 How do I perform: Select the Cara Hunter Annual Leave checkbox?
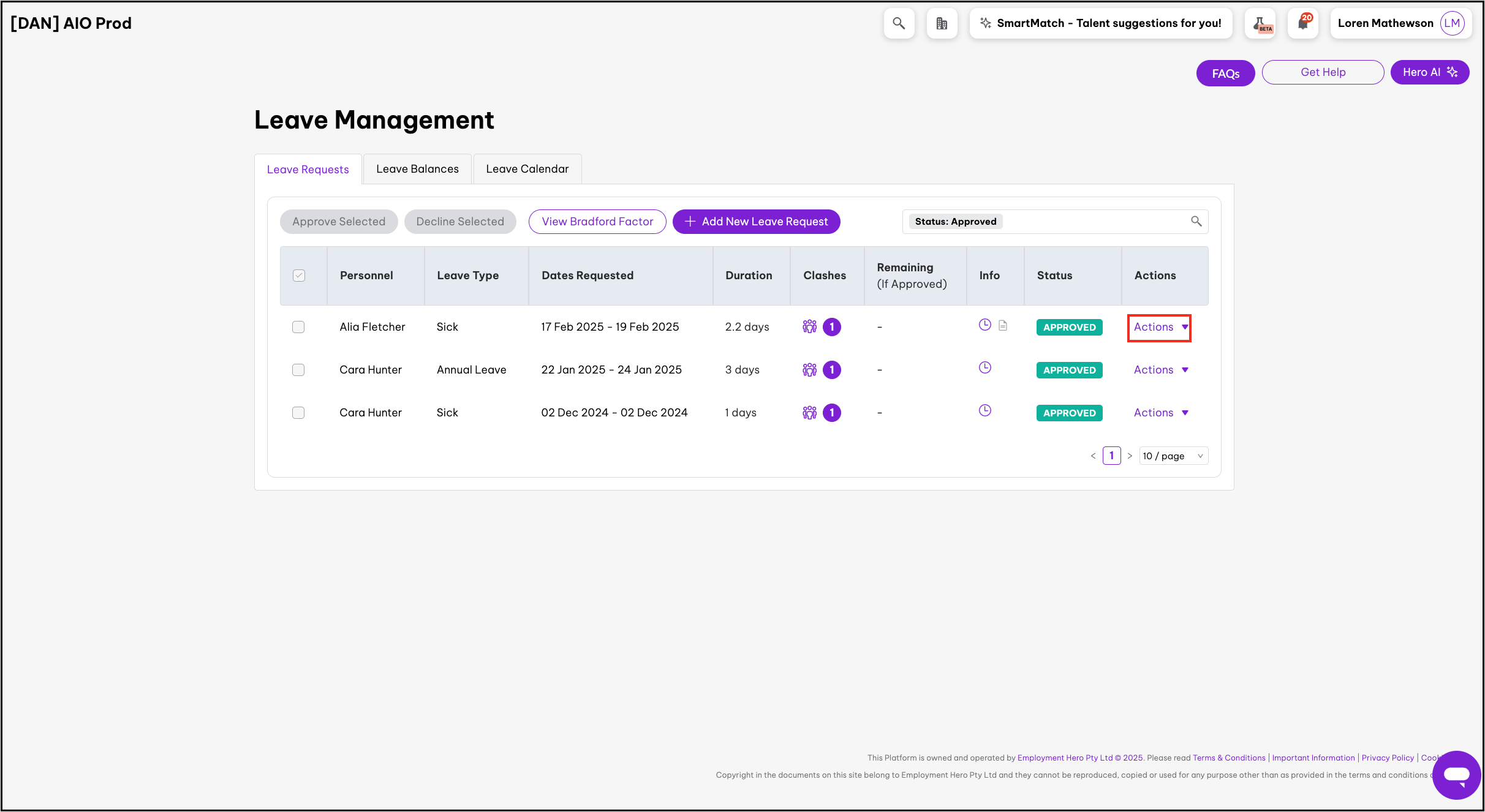298,370
